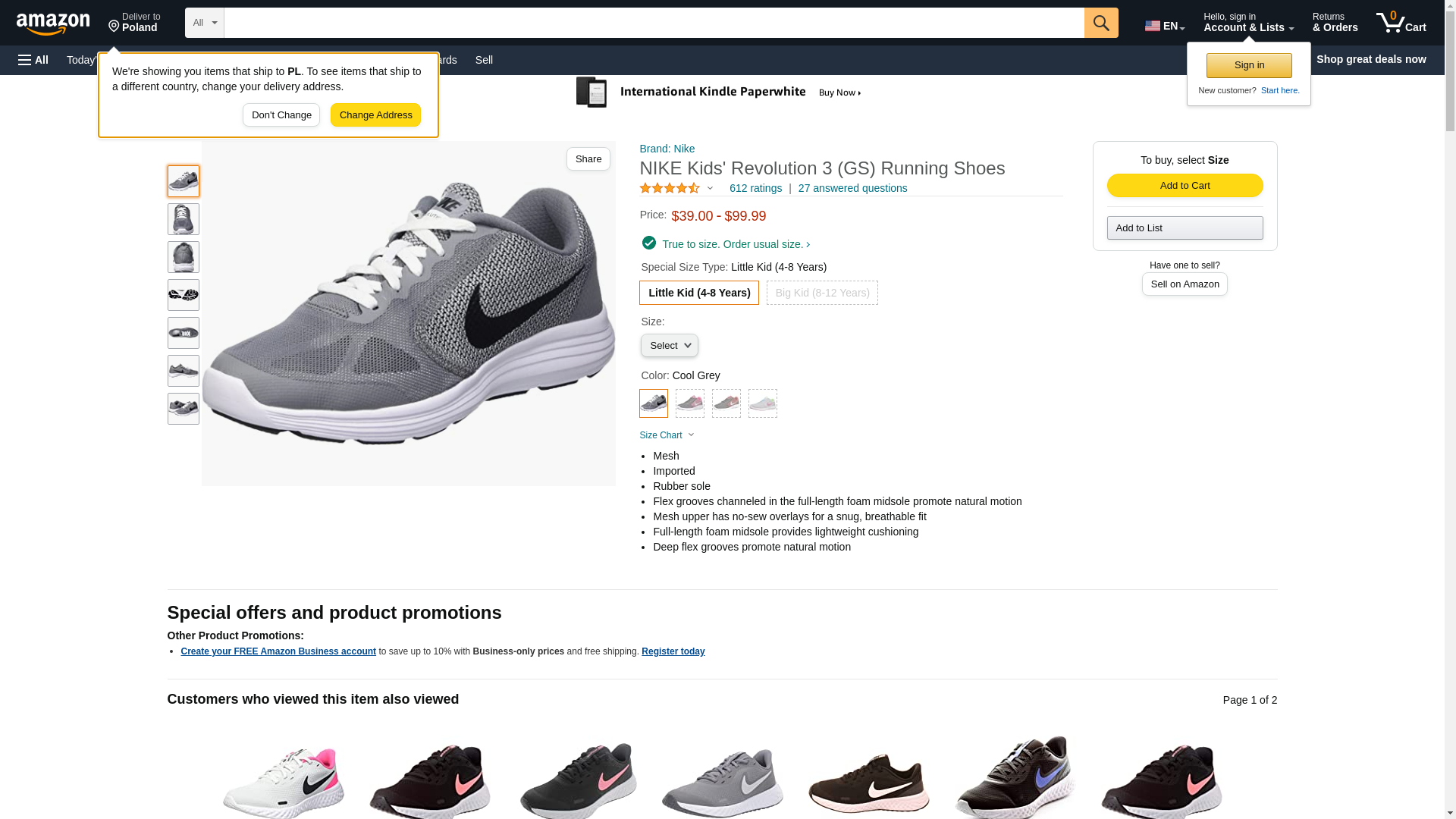The image size is (1456, 819).
Task: Open the search category All dropdown
Action: tap(204, 23)
